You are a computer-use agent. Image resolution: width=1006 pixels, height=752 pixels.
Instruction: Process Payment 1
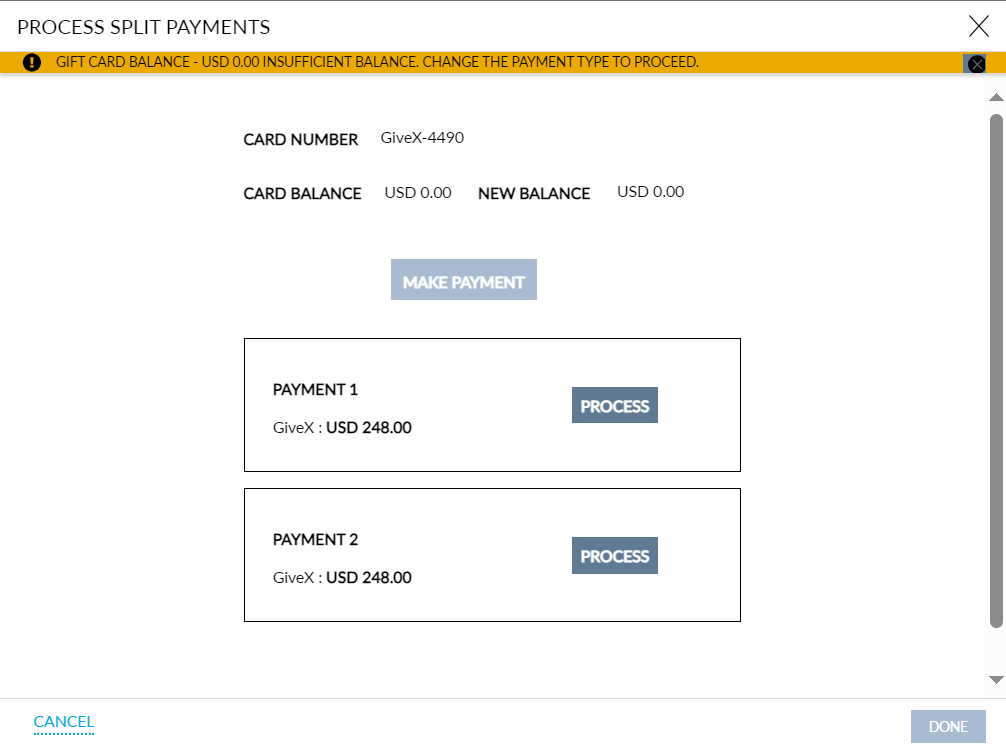pyautogui.click(x=615, y=405)
